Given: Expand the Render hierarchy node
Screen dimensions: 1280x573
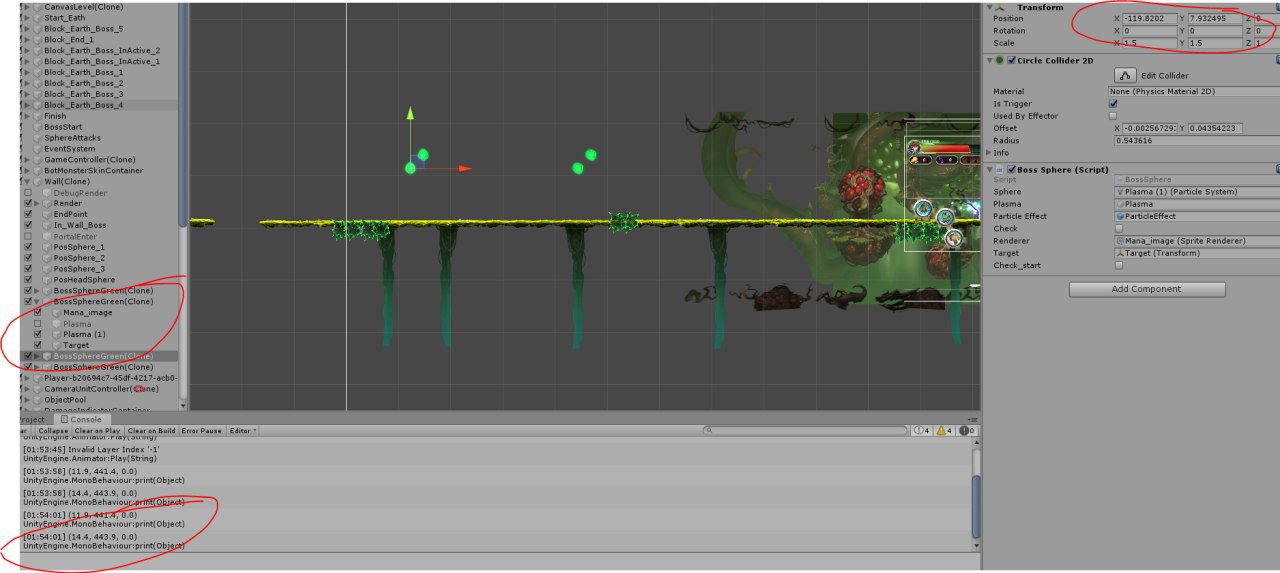Looking at the screenshot, I should [36, 203].
